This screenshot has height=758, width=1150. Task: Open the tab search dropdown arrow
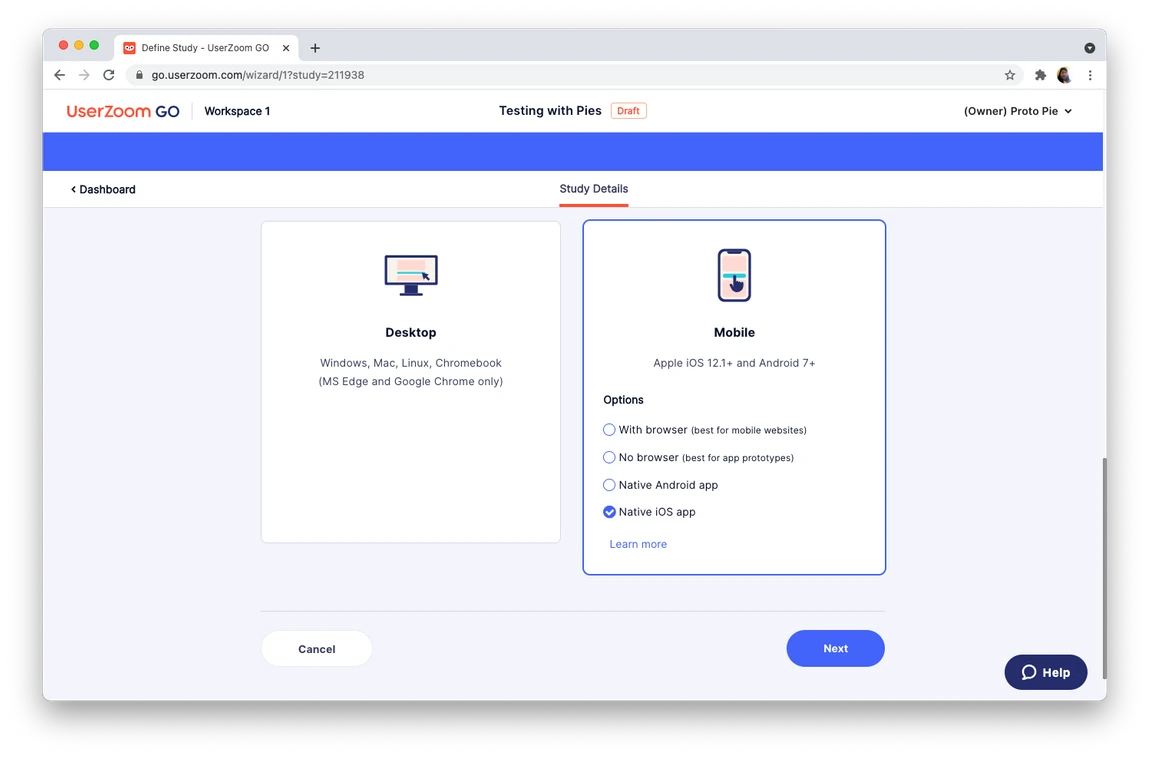tap(1089, 48)
